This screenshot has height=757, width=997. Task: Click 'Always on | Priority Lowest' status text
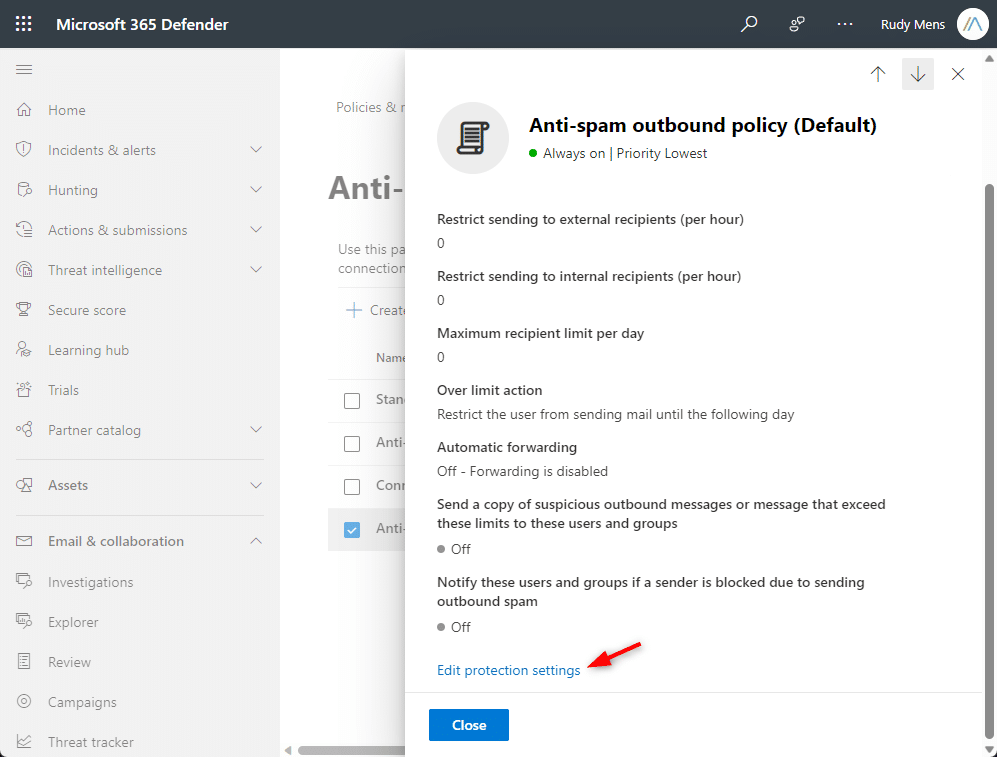pos(624,153)
